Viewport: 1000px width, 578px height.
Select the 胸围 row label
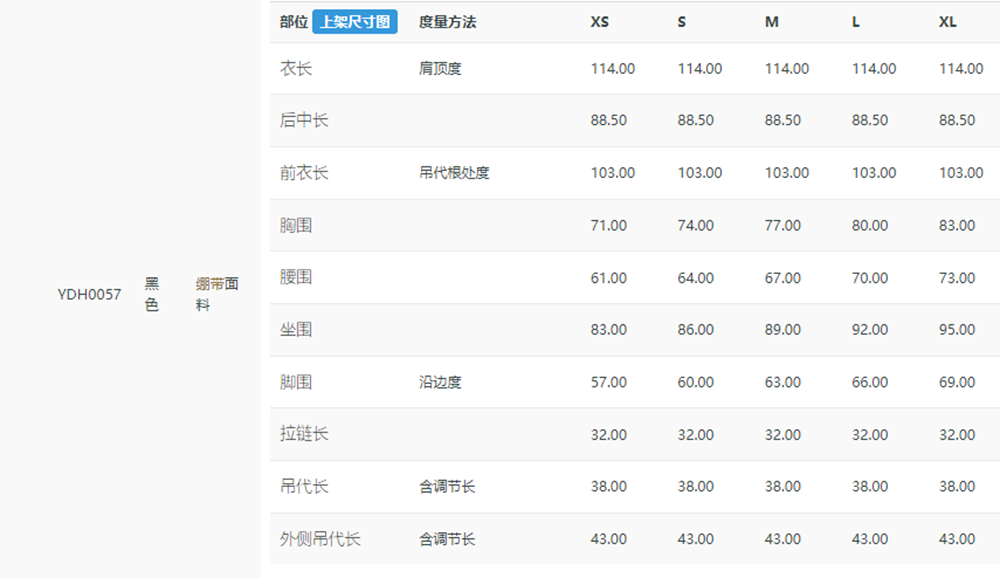tap(296, 225)
